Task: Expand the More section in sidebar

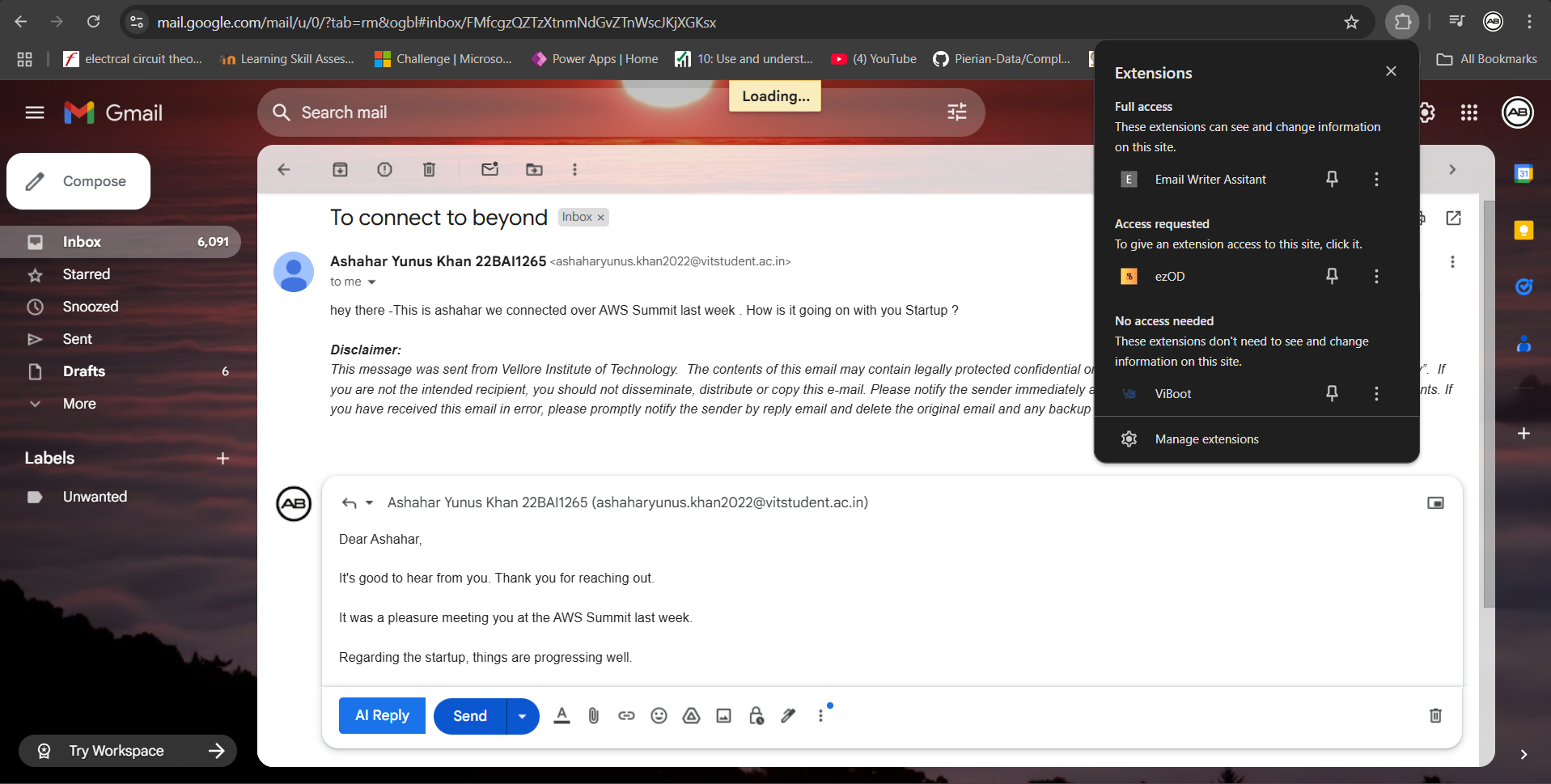Action: tap(79, 404)
